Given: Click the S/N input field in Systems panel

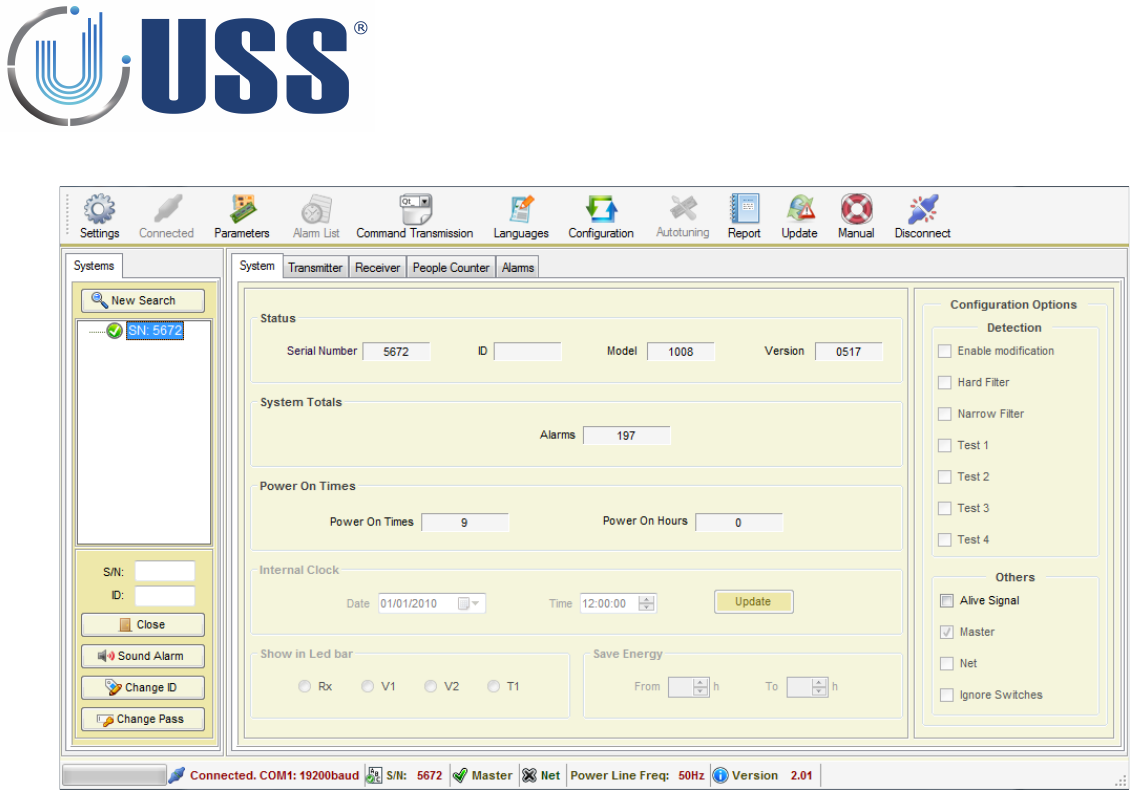Looking at the screenshot, I should (165, 572).
